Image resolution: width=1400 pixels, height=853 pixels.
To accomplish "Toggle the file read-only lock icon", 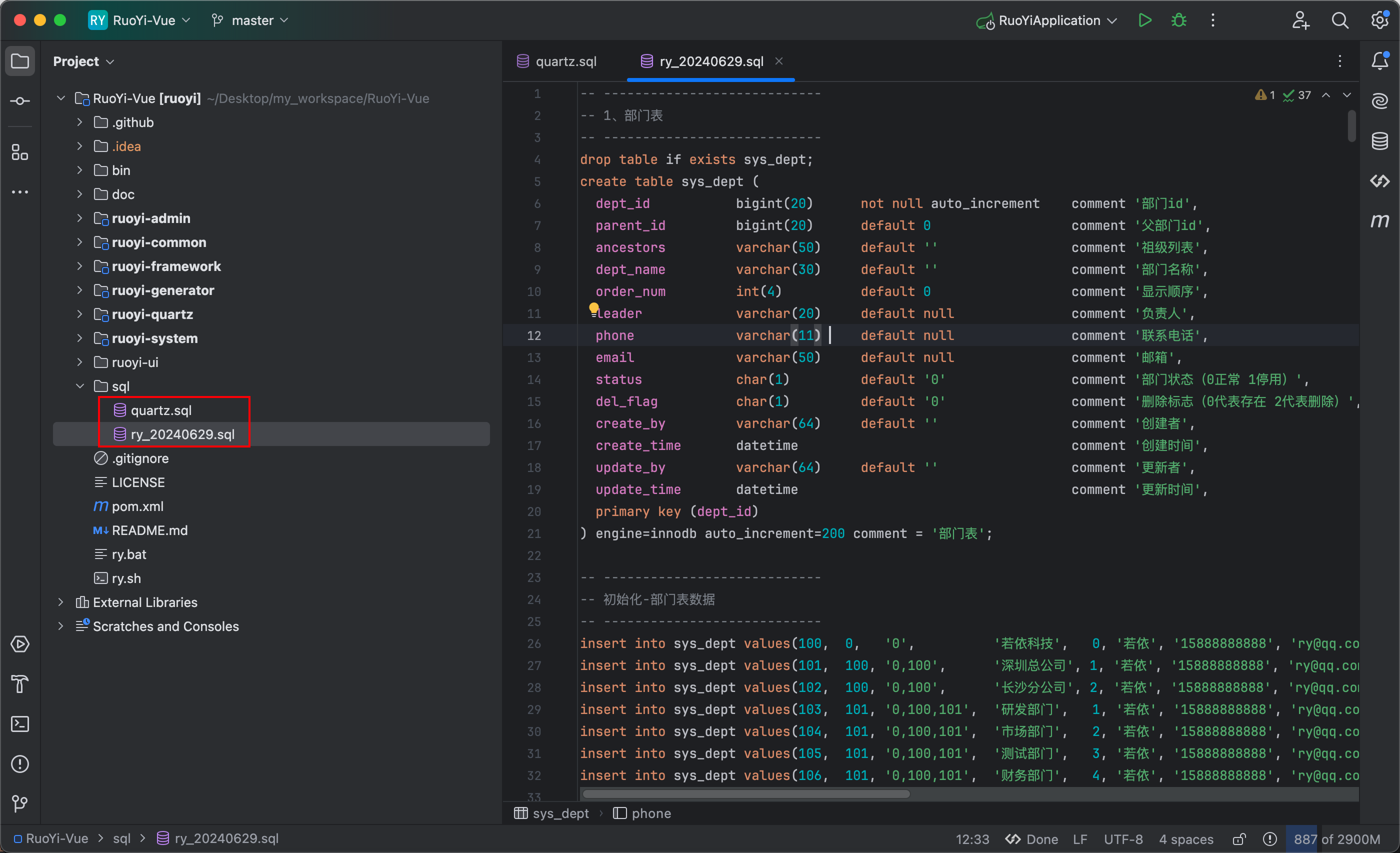I will [x=1239, y=839].
